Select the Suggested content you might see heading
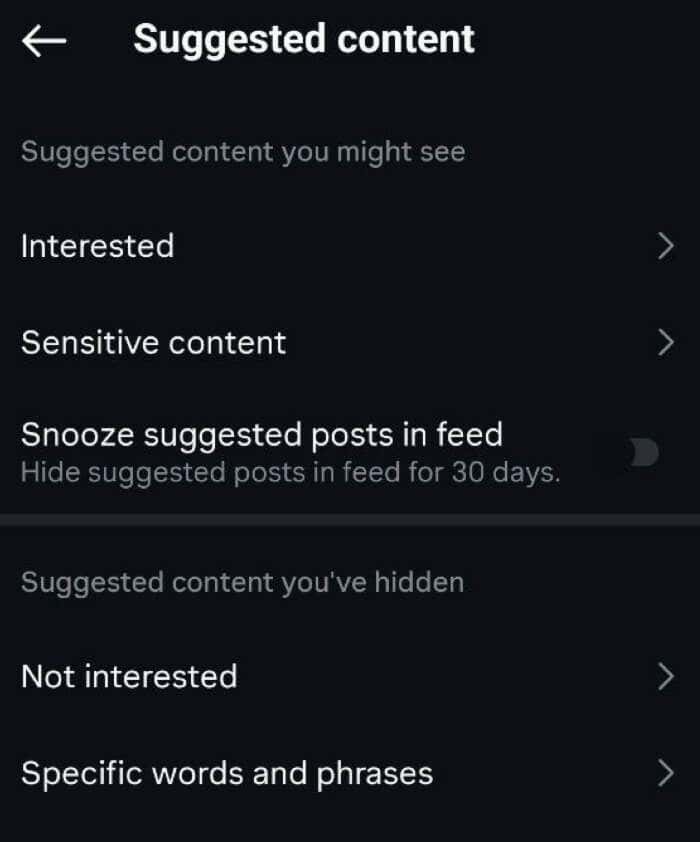This screenshot has height=842, width=700. point(242,152)
